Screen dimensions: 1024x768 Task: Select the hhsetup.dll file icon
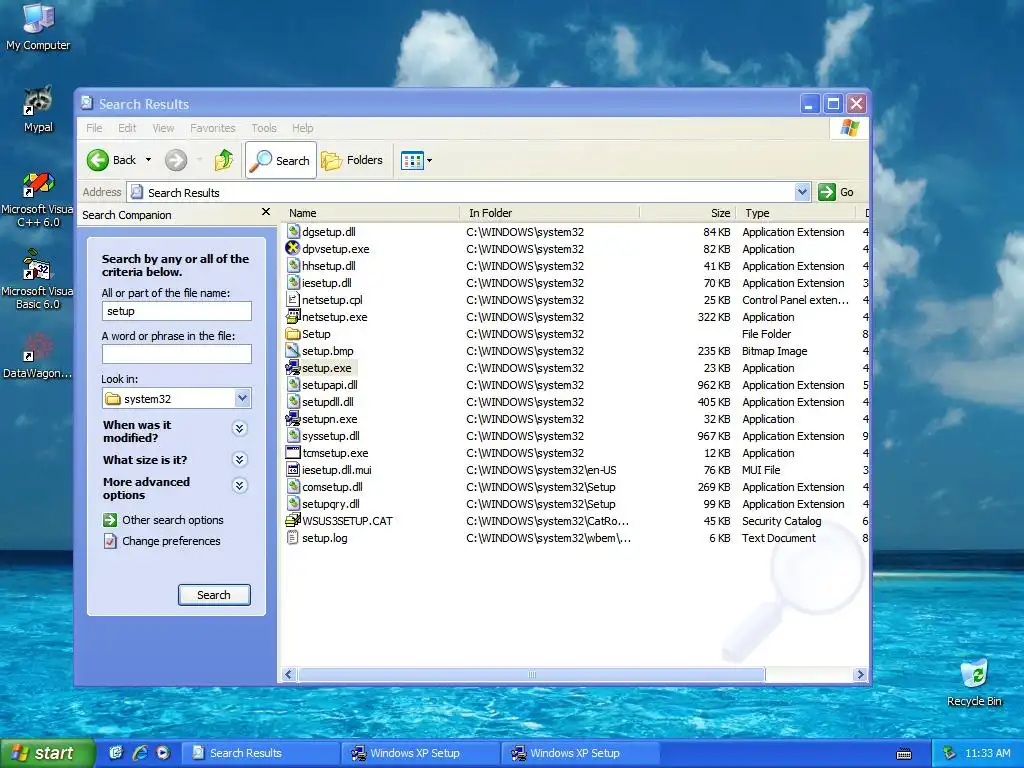click(x=293, y=266)
